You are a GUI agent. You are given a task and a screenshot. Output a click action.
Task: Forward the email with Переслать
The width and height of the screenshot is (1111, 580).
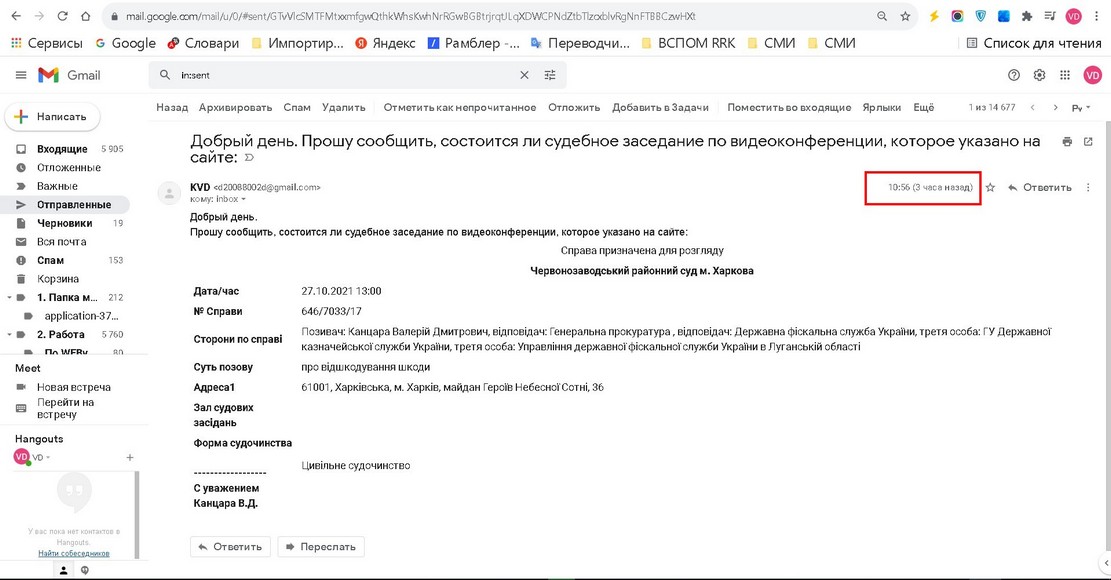[x=321, y=547]
